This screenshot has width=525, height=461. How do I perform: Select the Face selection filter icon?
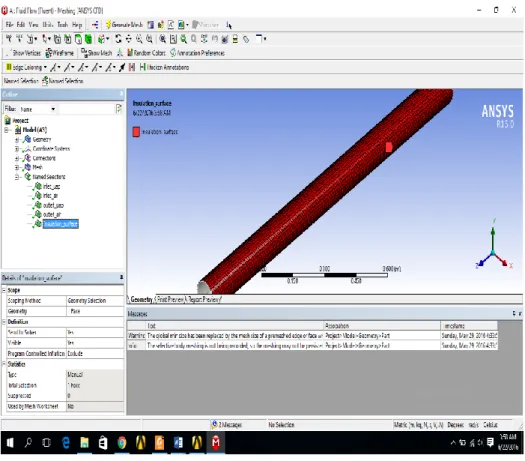[x=78, y=39]
